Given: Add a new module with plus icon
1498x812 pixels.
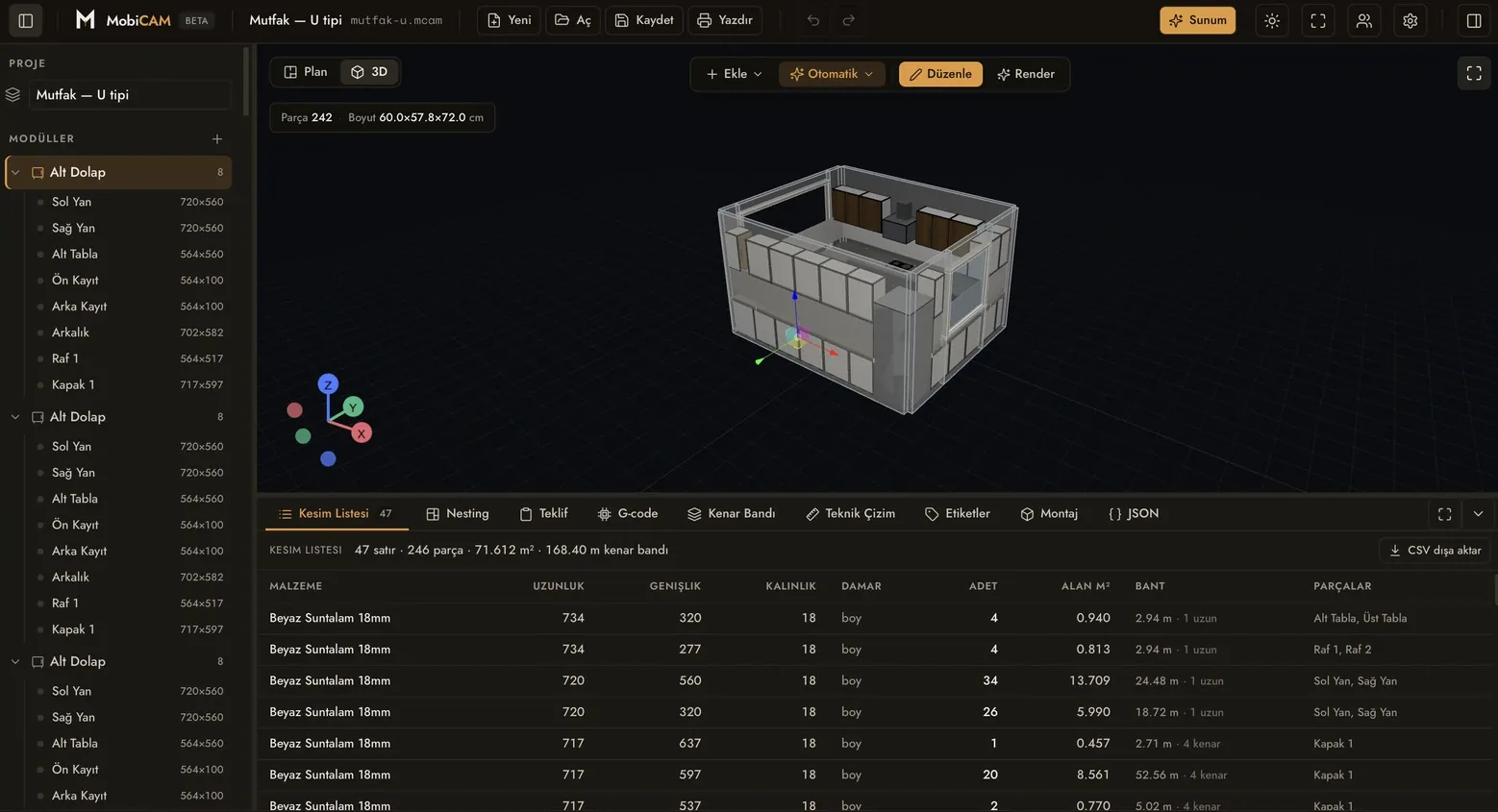Looking at the screenshot, I should (217, 138).
